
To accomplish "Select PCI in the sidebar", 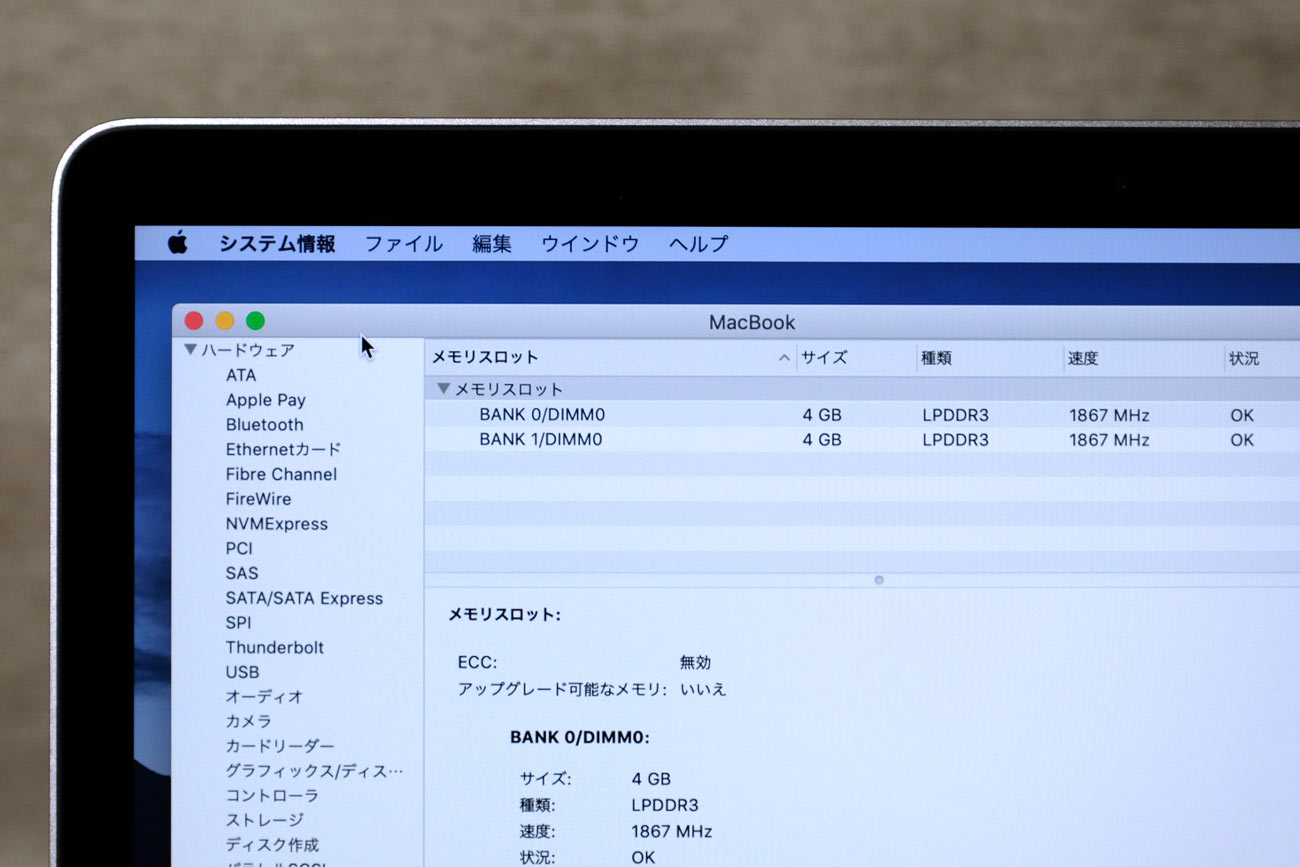I will [239, 548].
